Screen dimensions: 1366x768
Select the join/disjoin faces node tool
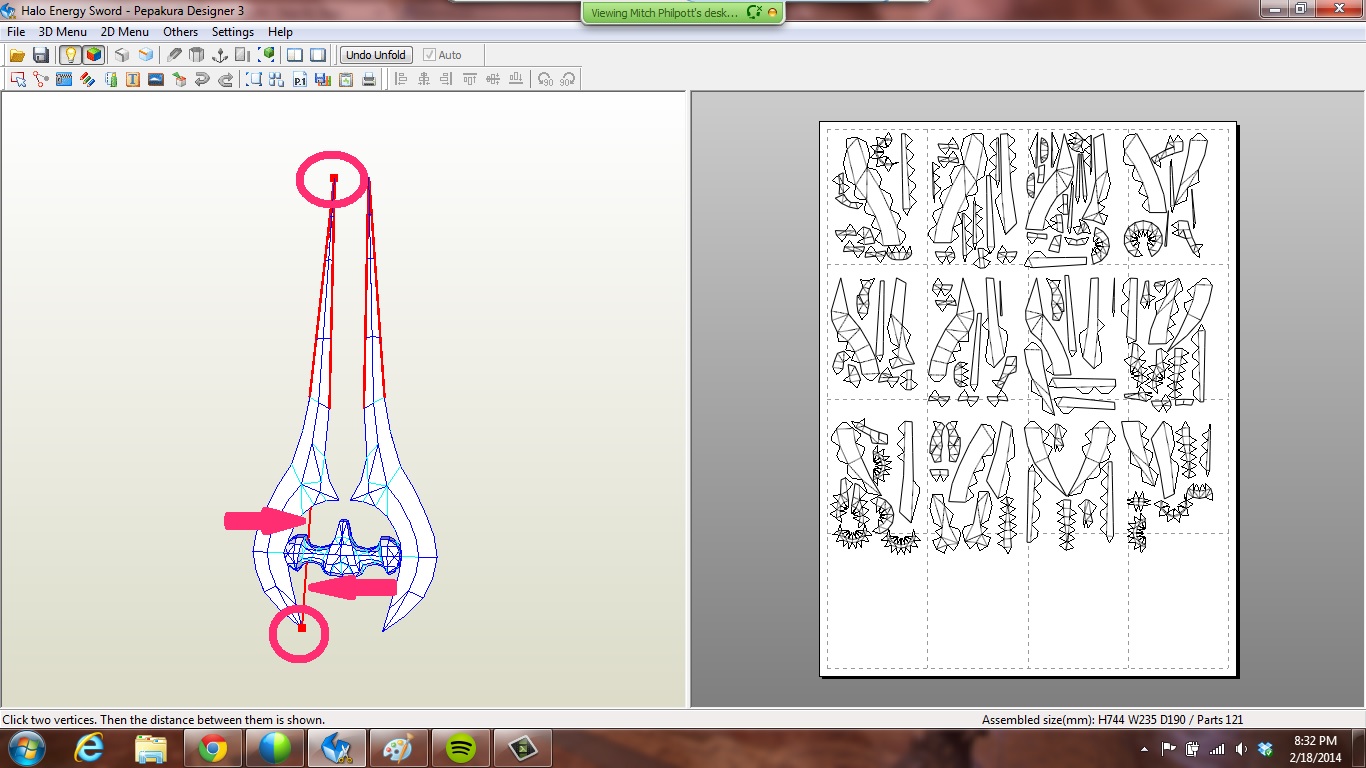(41, 79)
